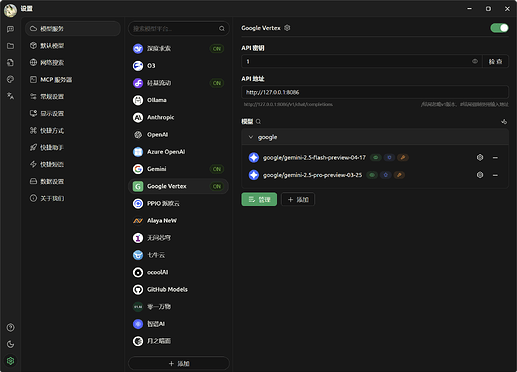Click tool-use tag on gemini-2.5-flash-preview-04-17
The image size is (517, 372).
click(403, 157)
